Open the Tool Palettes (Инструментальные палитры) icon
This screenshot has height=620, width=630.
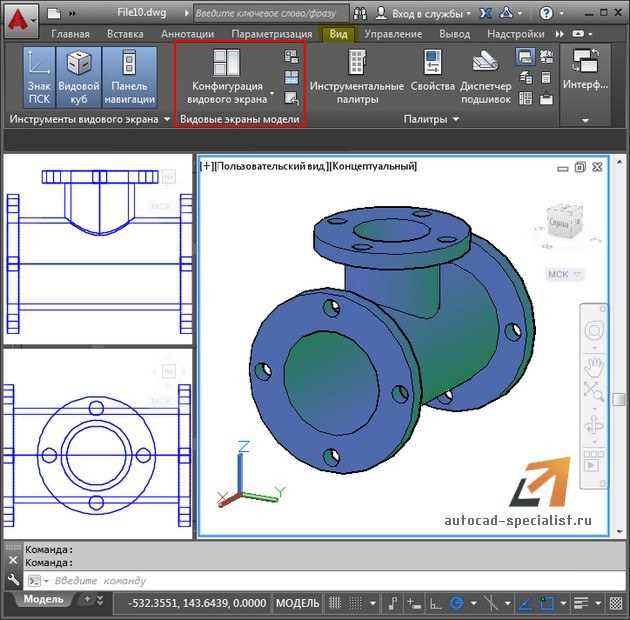(356, 63)
